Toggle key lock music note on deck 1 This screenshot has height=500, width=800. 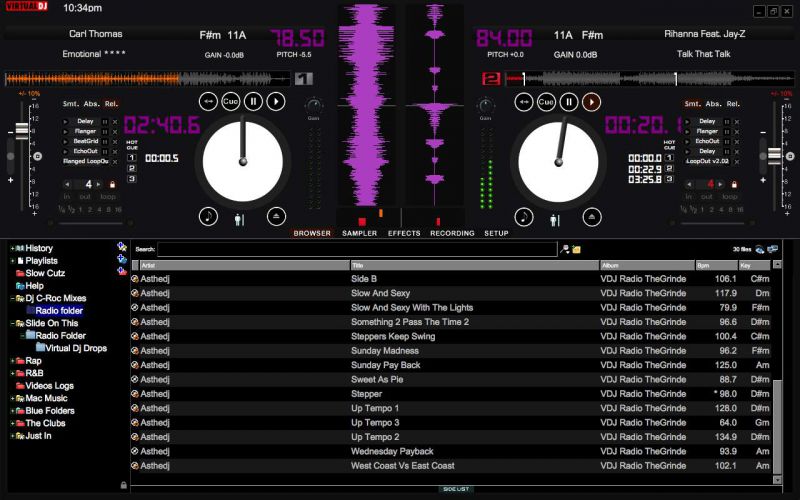(208, 216)
